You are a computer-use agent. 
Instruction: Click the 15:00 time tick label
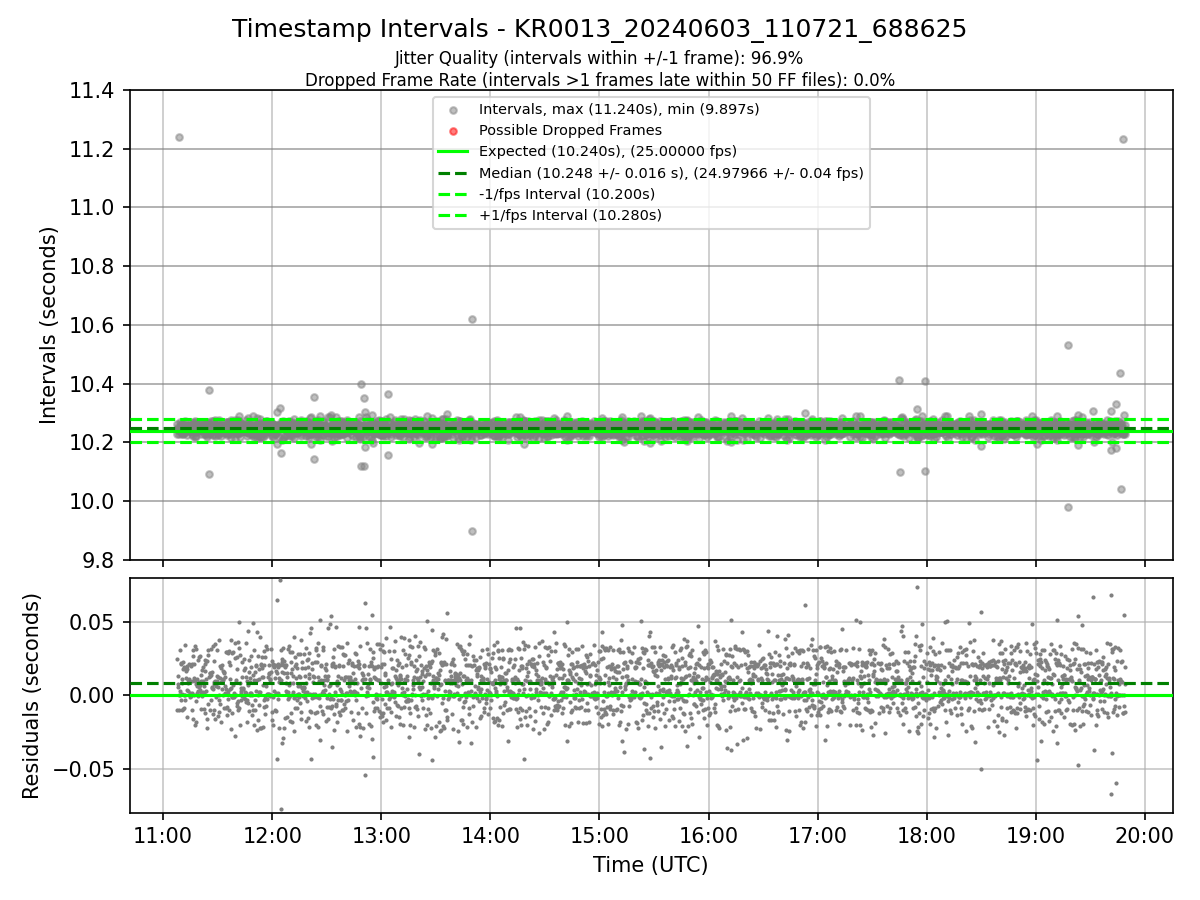[x=599, y=835]
